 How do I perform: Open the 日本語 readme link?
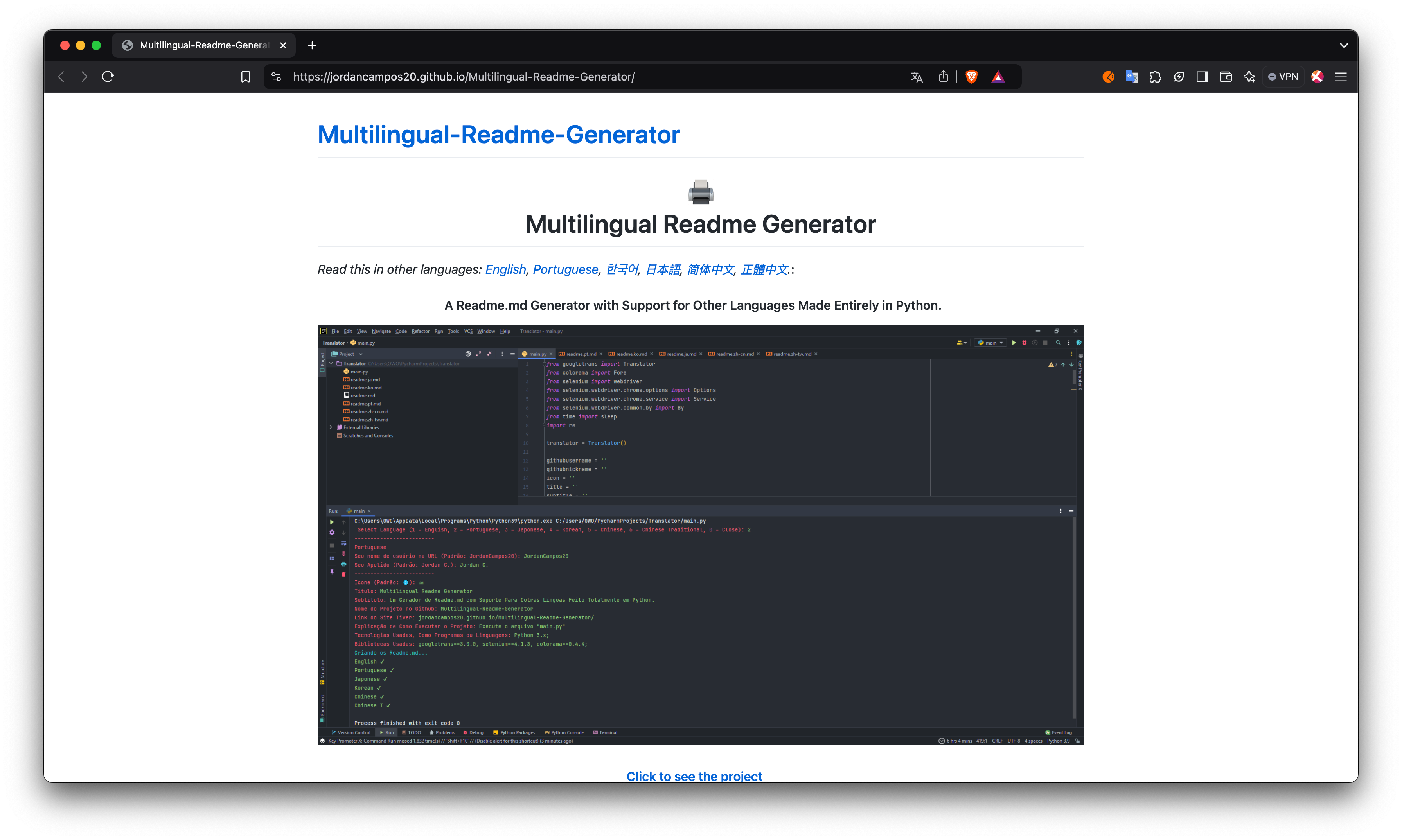663,269
